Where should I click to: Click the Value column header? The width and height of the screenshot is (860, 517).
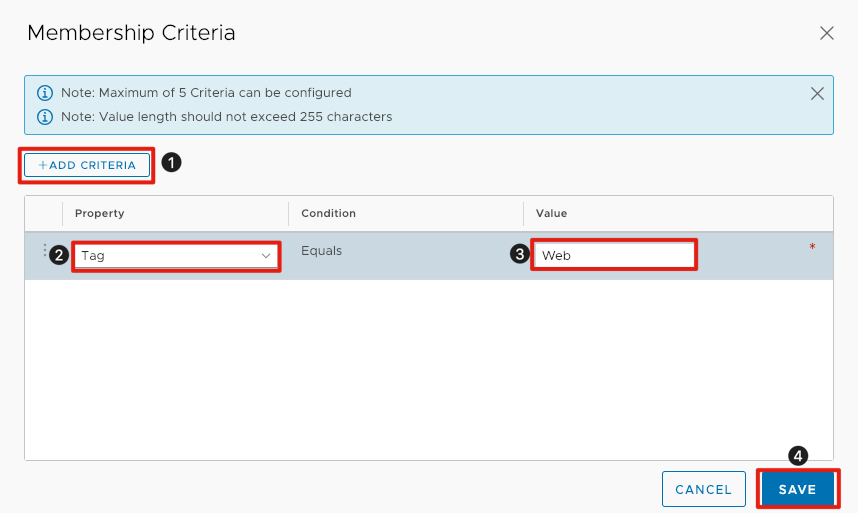[x=551, y=213]
